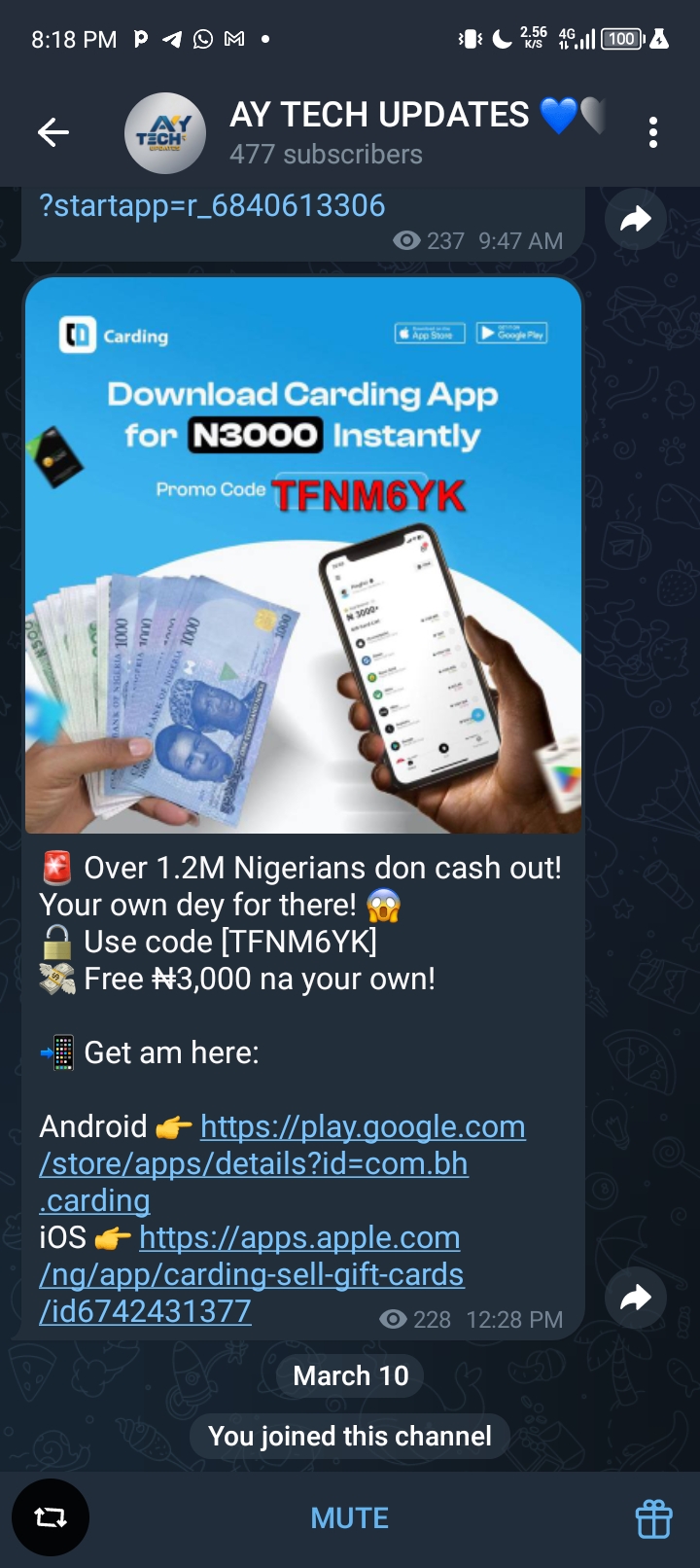Forward the Carding promo message
The width and height of the screenshot is (700, 1568).
coord(636,1298)
